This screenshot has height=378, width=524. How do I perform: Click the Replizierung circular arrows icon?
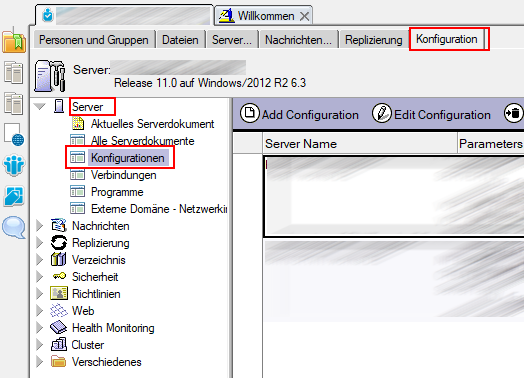(59, 242)
